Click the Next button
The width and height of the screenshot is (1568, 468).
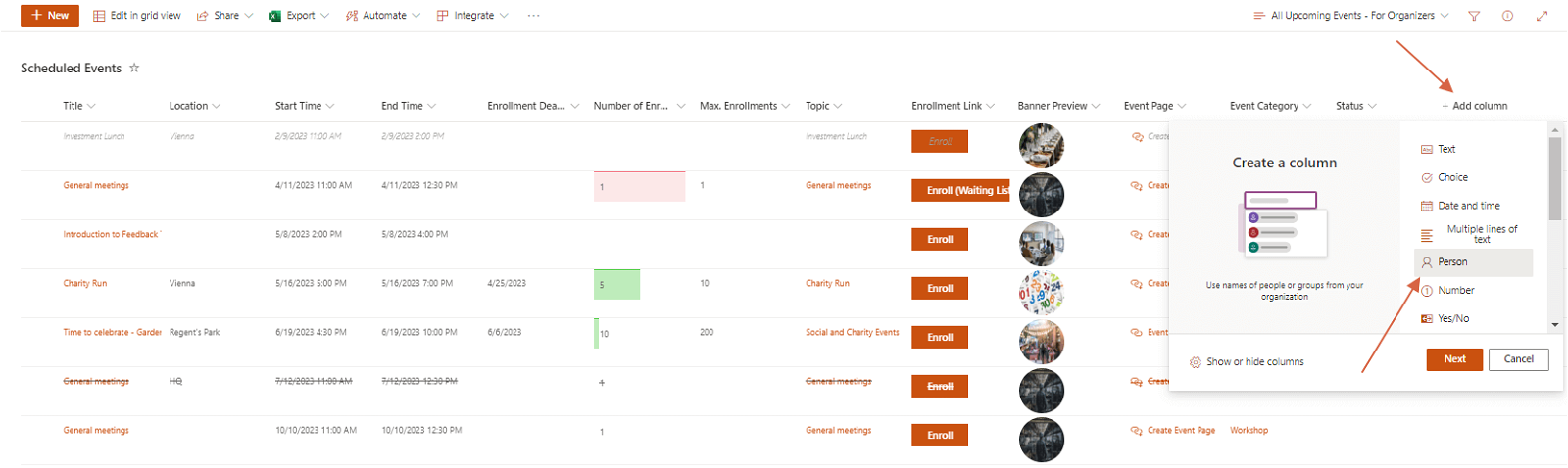pos(1454,359)
